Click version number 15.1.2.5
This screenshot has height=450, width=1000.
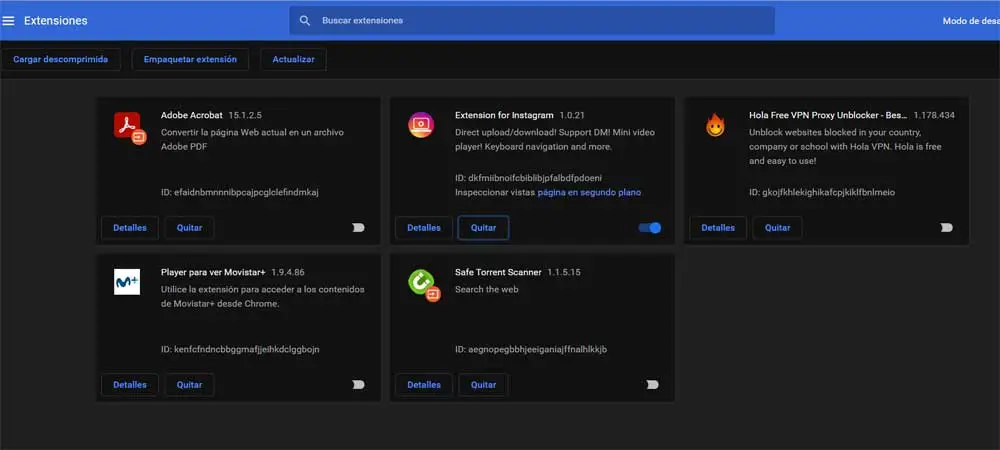245,115
